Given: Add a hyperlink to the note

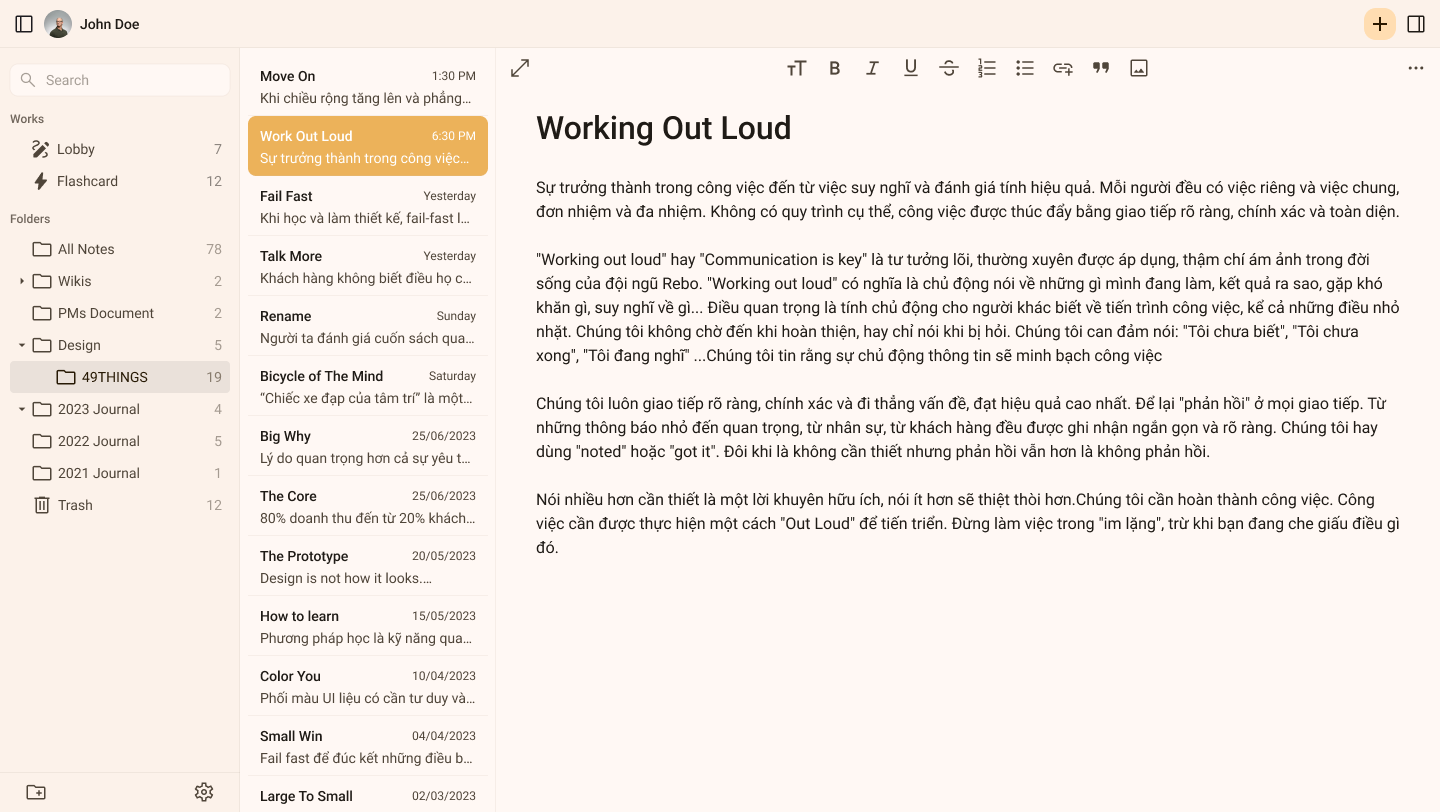Looking at the screenshot, I should [x=1063, y=68].
